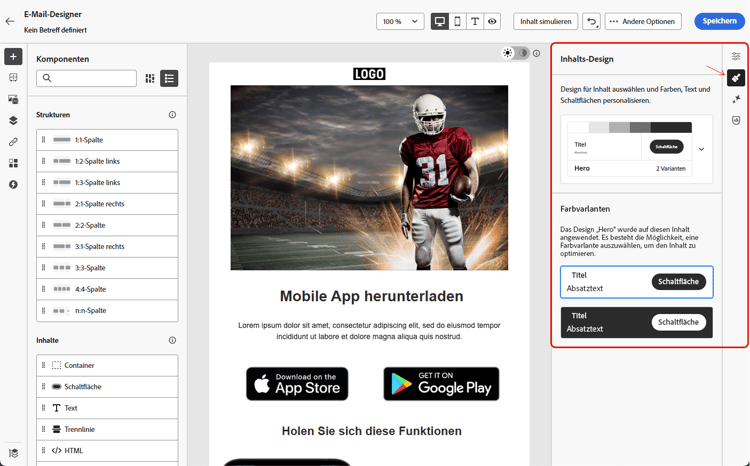Viewport: 750px width, 466px height.
Task: Open the 100 % zoom dropdown
Action: 400,21
